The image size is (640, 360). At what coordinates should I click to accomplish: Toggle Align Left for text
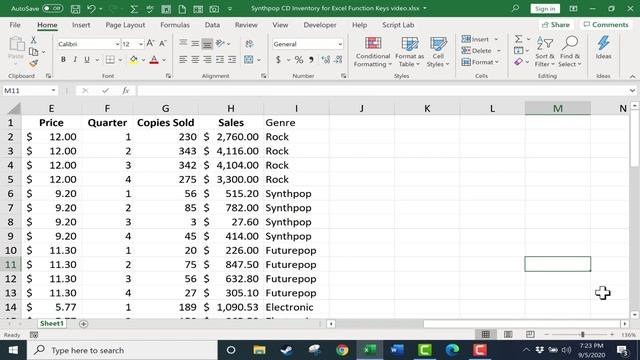183,60
